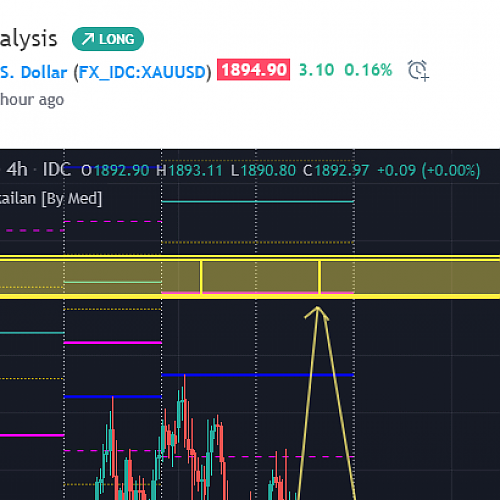The width and height of the screenshot is (500, 500).
Task: Click the yellow arrow tip drawing
Action: coord(317,313)
